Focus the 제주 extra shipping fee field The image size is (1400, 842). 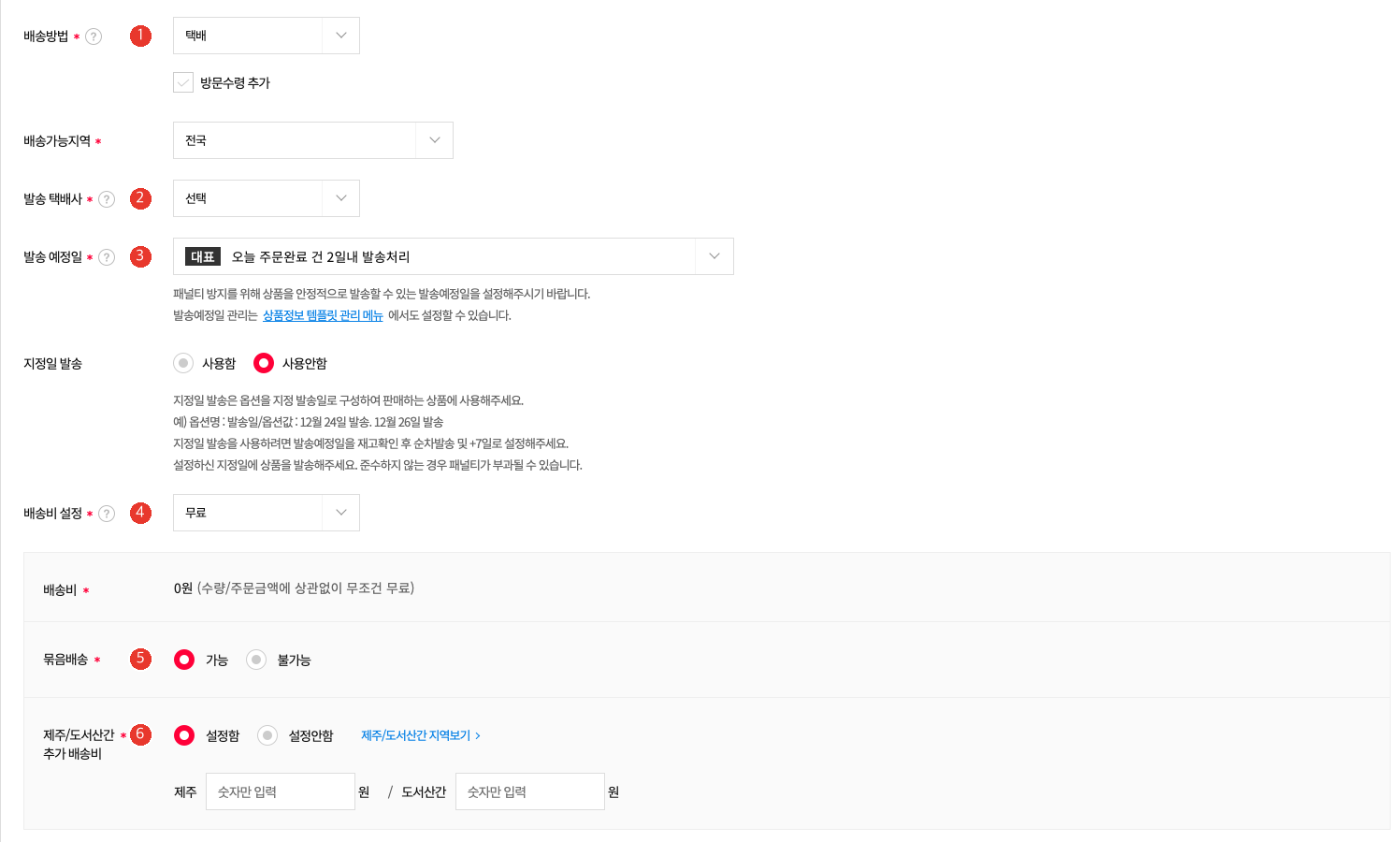click(x=281, y=791)
